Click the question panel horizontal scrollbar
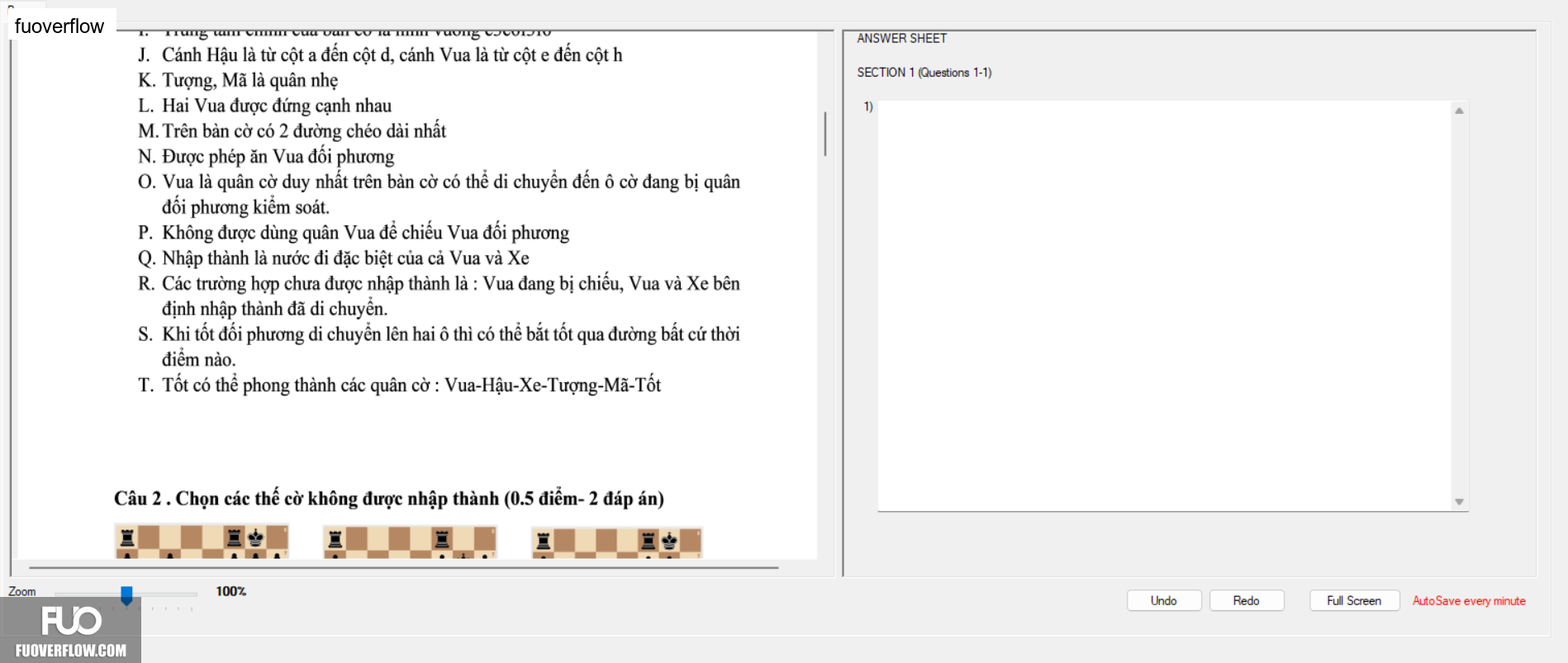The height and width of the screenshot is (663, 1568). pyautogui.click(x=403, y=568)
